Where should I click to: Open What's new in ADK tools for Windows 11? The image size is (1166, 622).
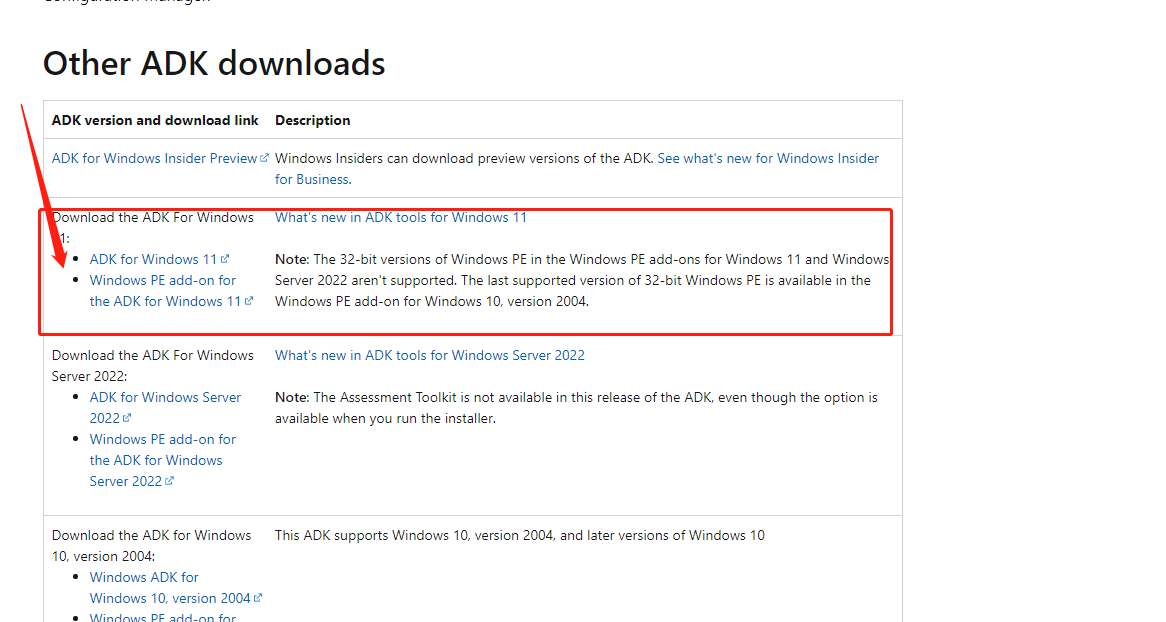coord(401,217)
